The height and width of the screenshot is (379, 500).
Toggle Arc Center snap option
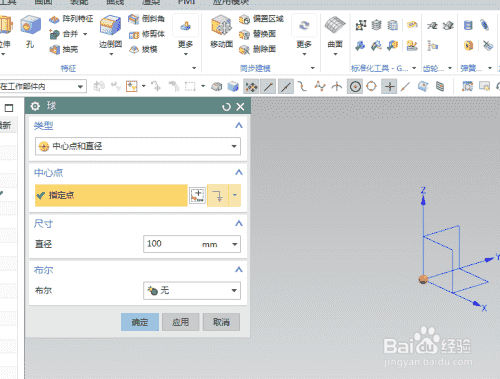click(x=355, y=87)
